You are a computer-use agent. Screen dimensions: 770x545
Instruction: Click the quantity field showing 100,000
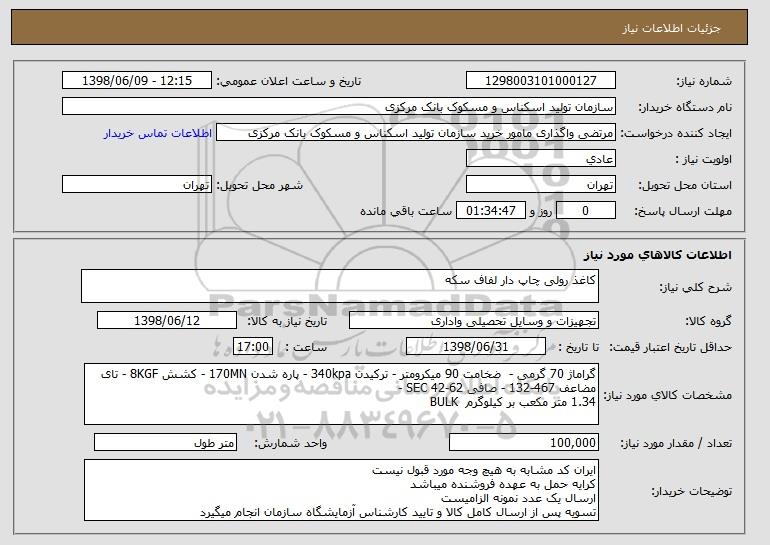point(524,442)
